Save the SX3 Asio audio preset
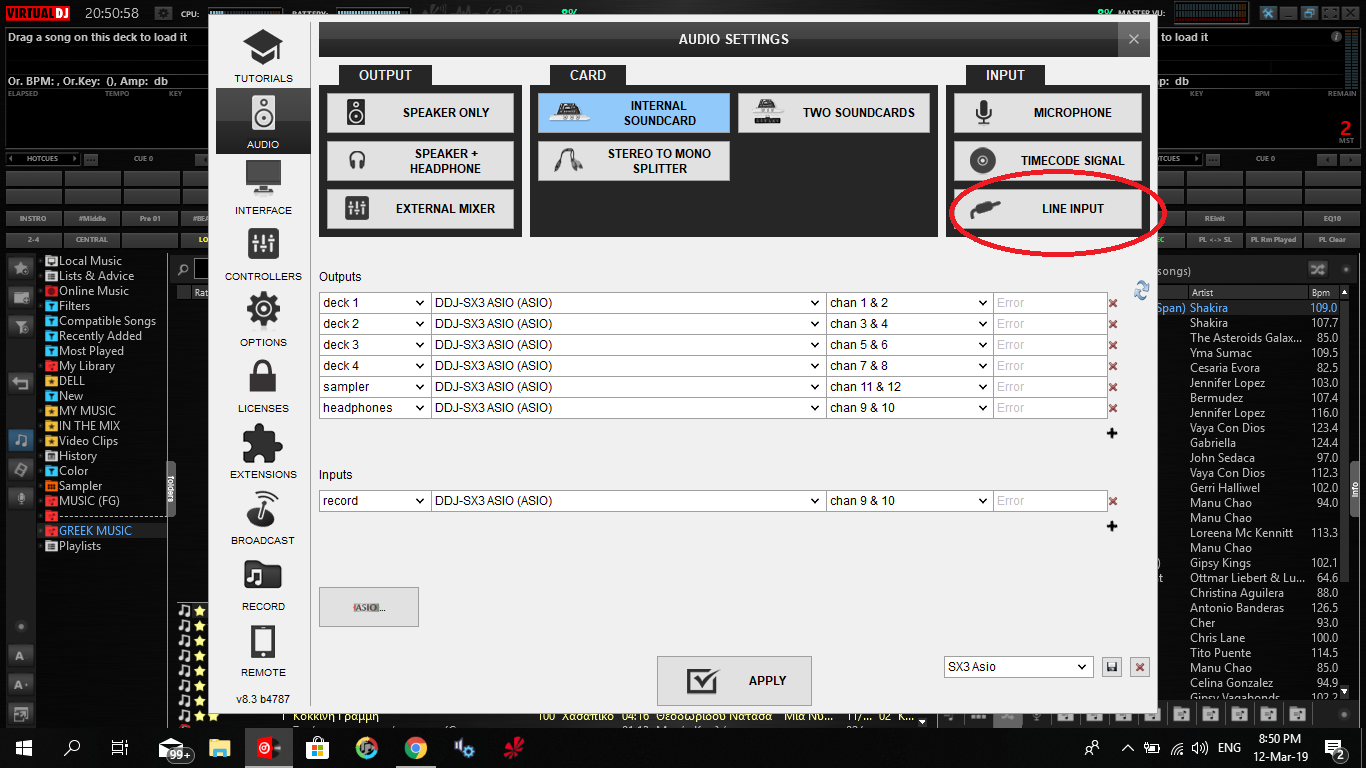The image size is (1366, 768). coord(1111,667)
